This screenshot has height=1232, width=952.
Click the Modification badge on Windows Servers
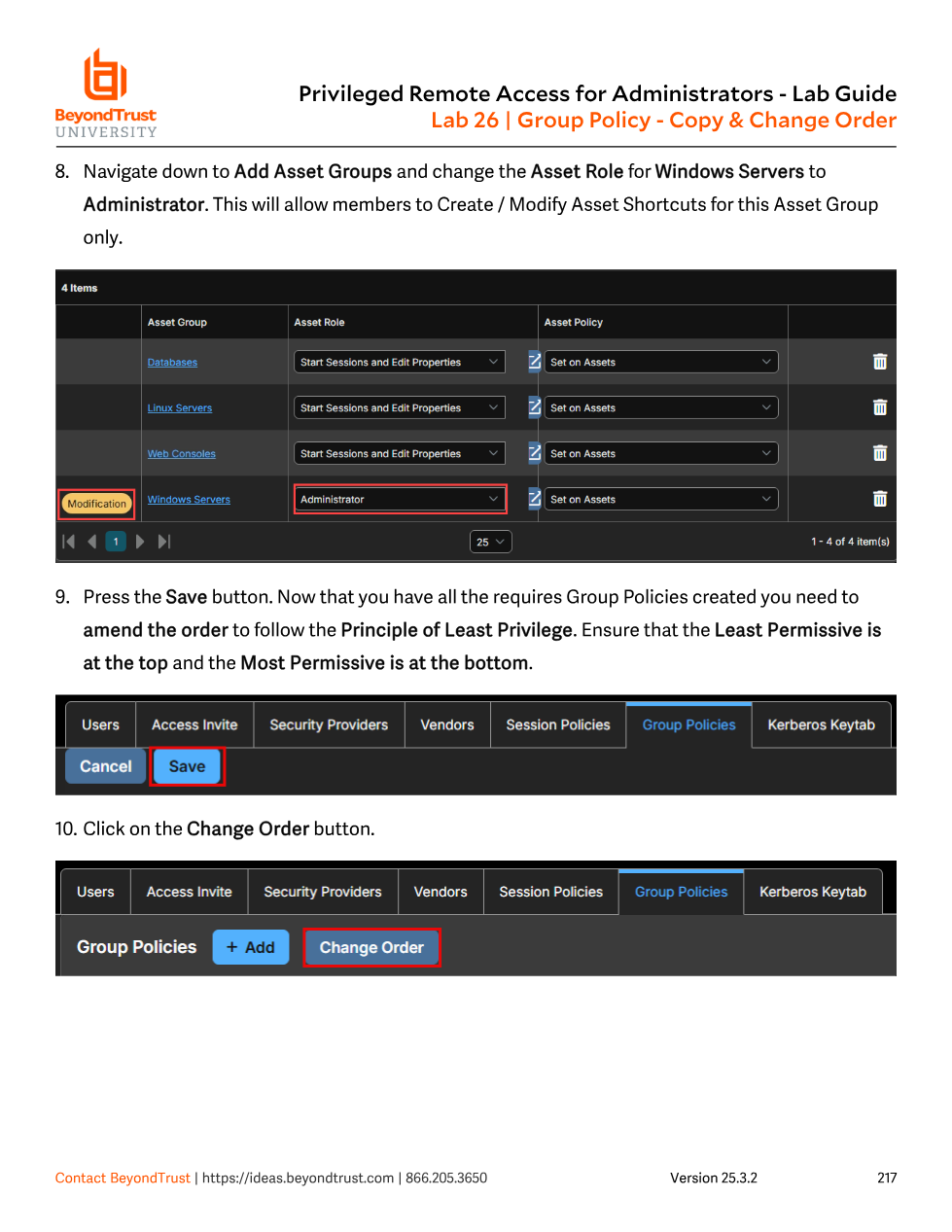tap(96, 504)
